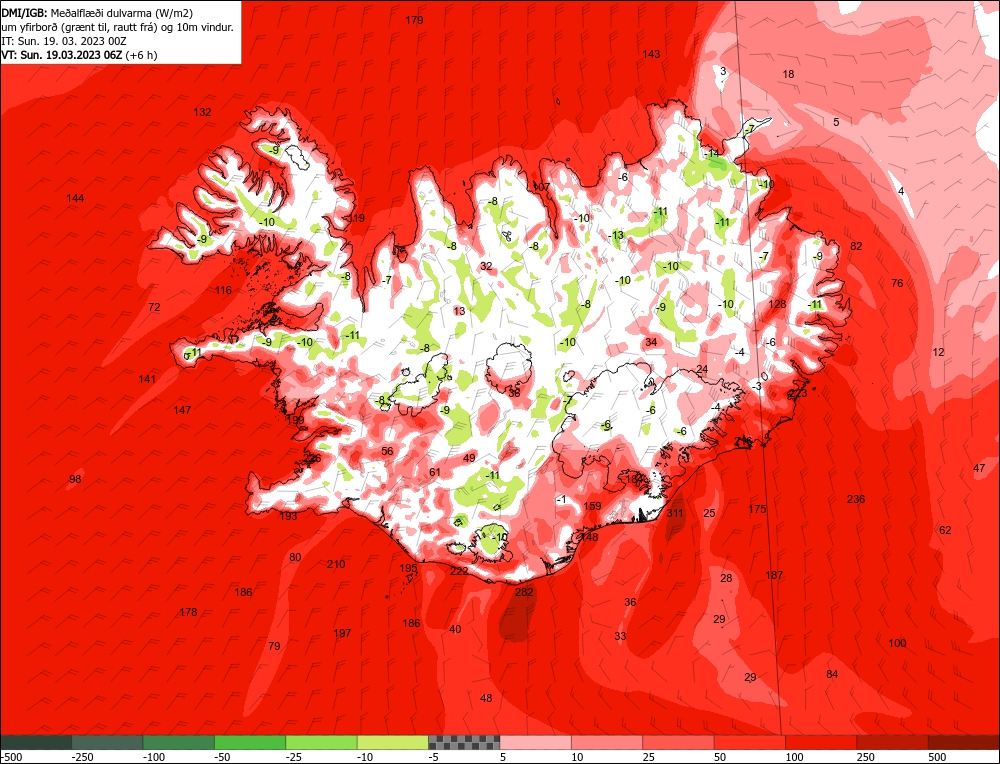Viewport: 1000px width, 764px height.
Task: Click legend swatch between -500 and -250
Action: tap(36, 742)
